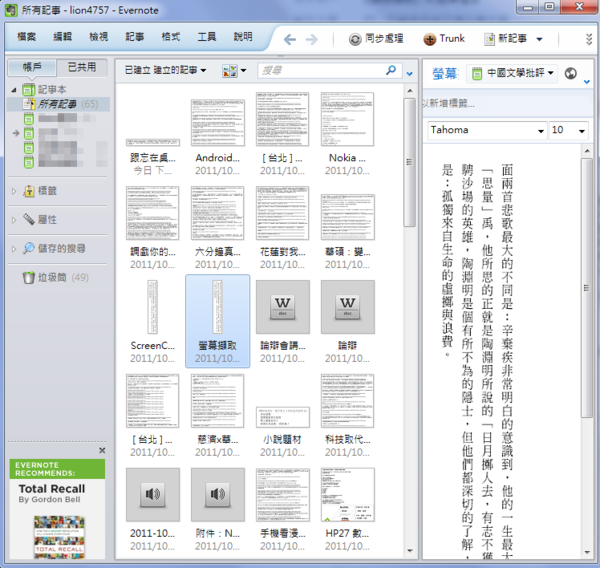Image resolution: width=600 pixels, height=568 pixels.
Task: Open the Tahoma font dropdown
Action: coord(486,130)
